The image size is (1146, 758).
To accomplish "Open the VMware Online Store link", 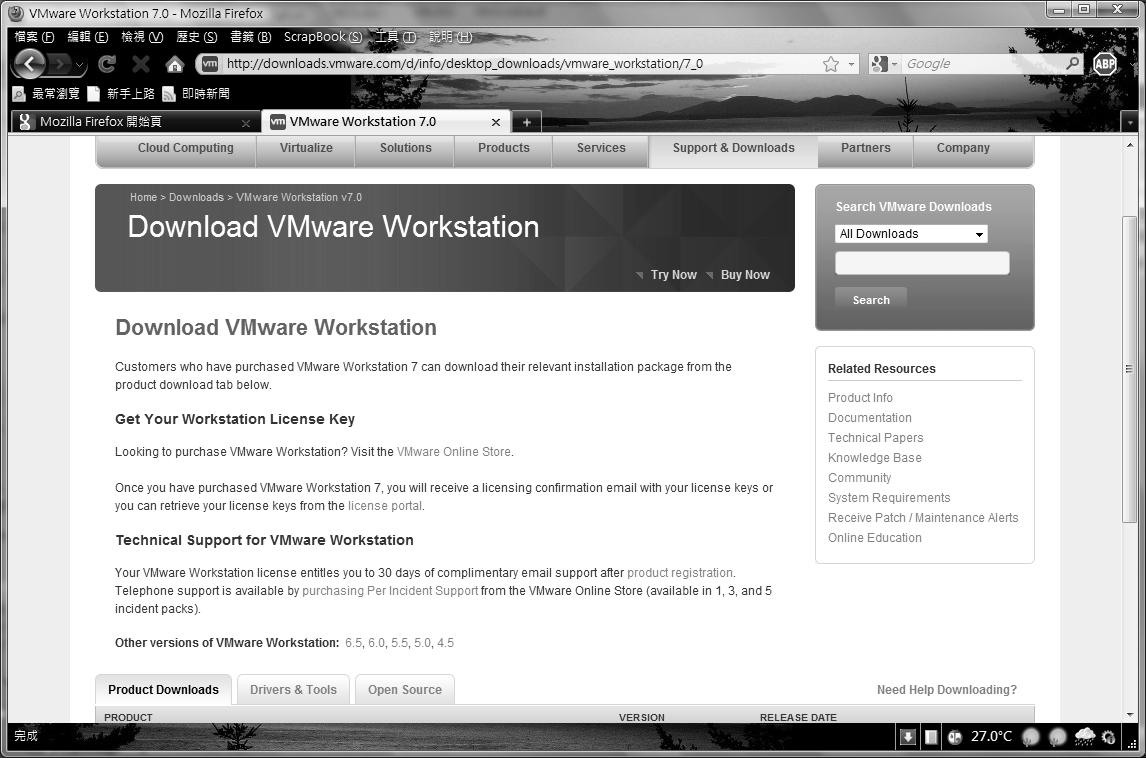I will pyautogui.click(x=454, y=452).
